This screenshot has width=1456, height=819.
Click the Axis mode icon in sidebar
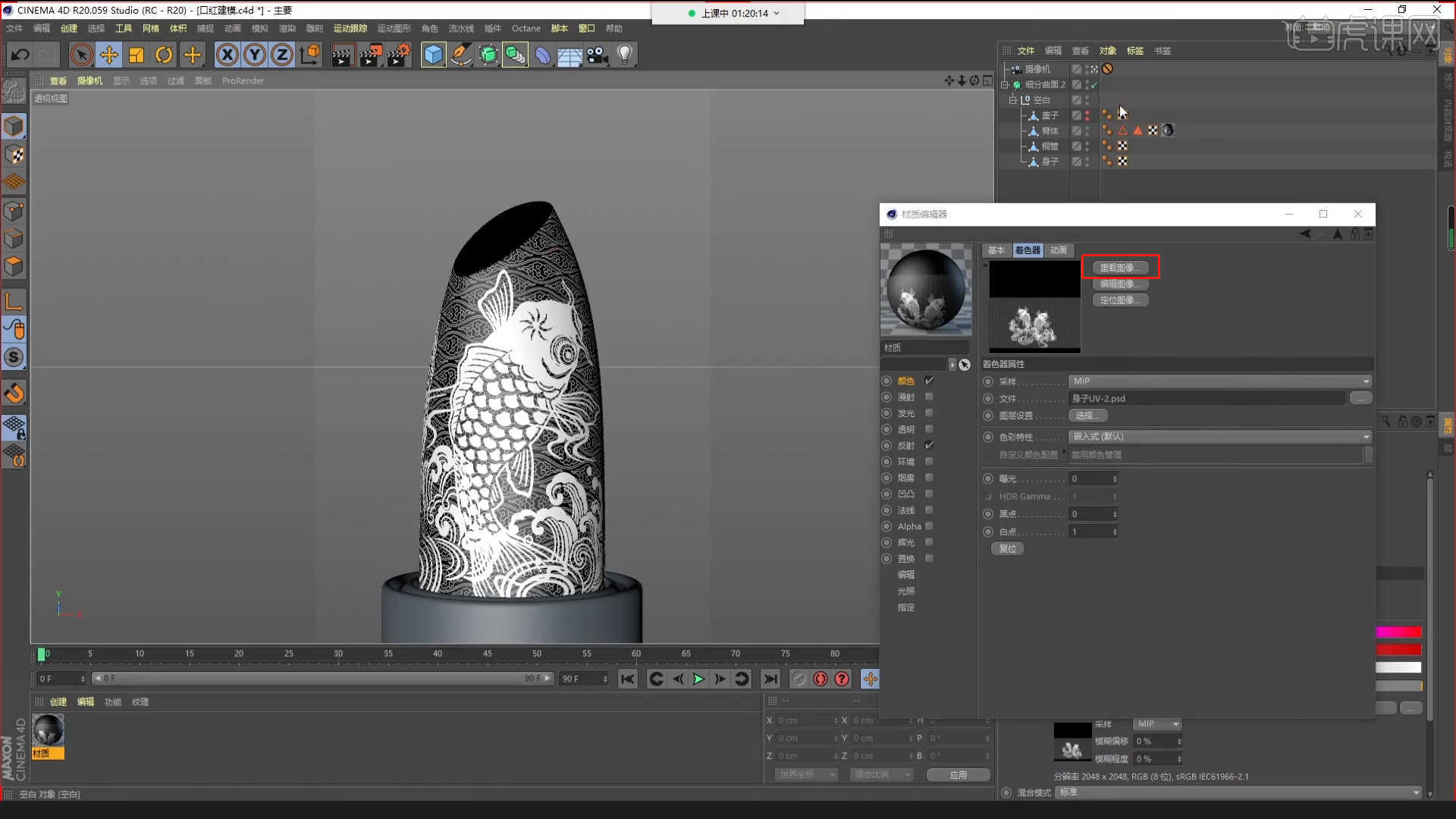[14, 301]
